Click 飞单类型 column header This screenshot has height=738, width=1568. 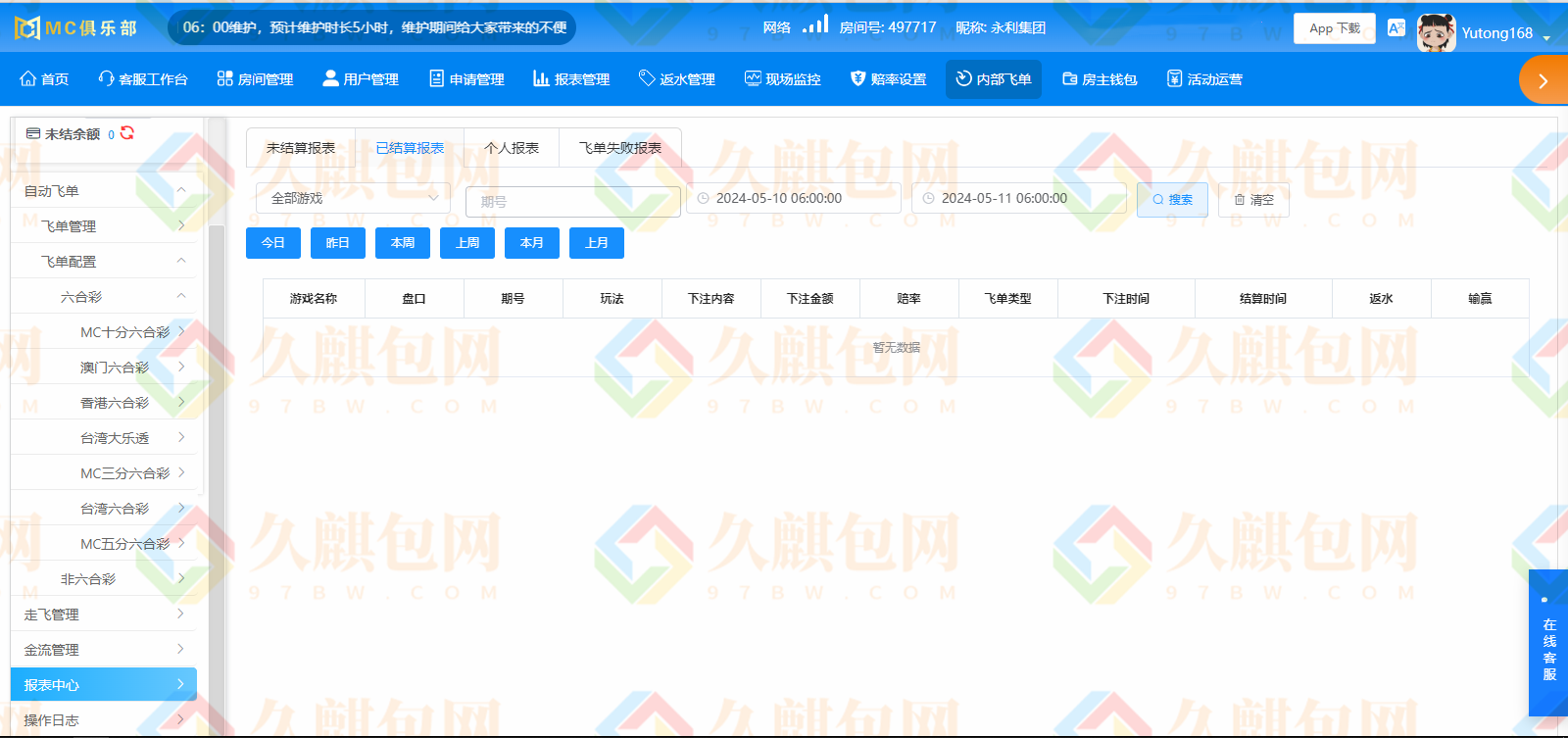[x=1008, y=299]
